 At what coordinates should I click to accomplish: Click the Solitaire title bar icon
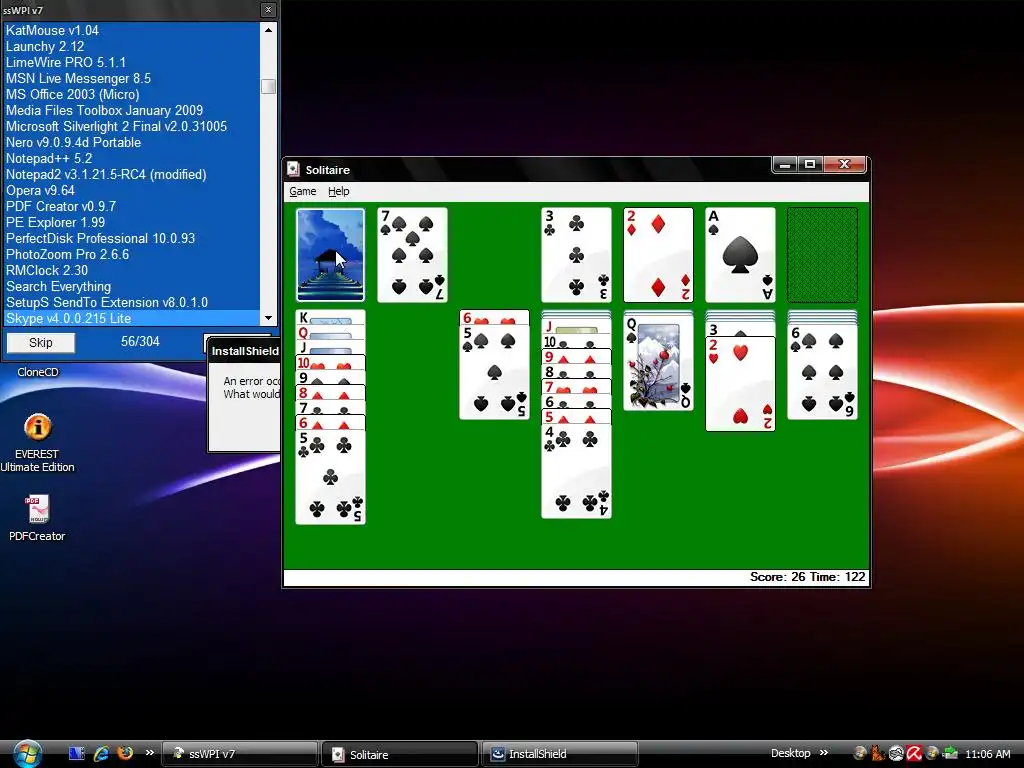(294, 170)
